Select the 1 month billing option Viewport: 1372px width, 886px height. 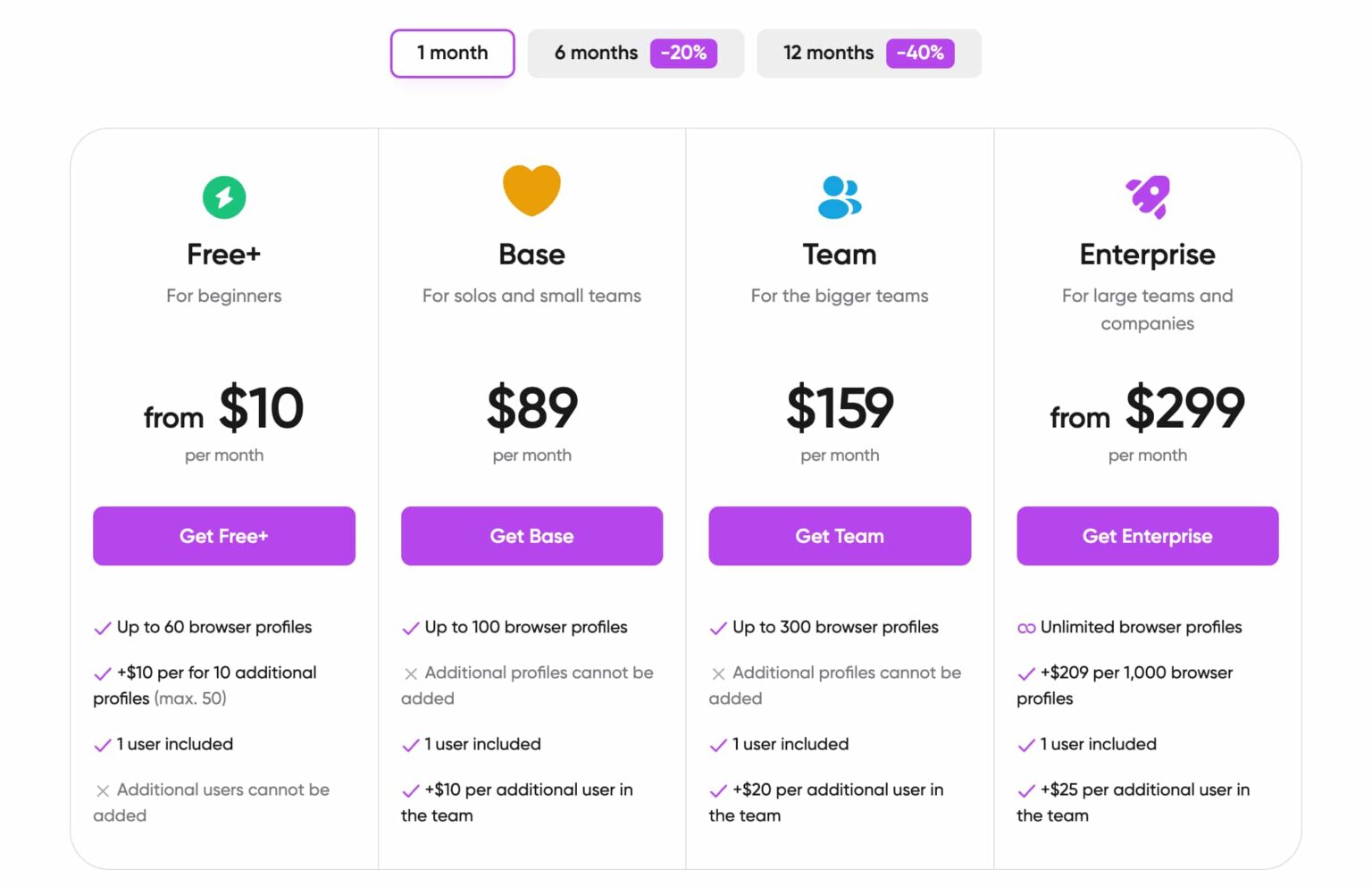pos(452,53)
